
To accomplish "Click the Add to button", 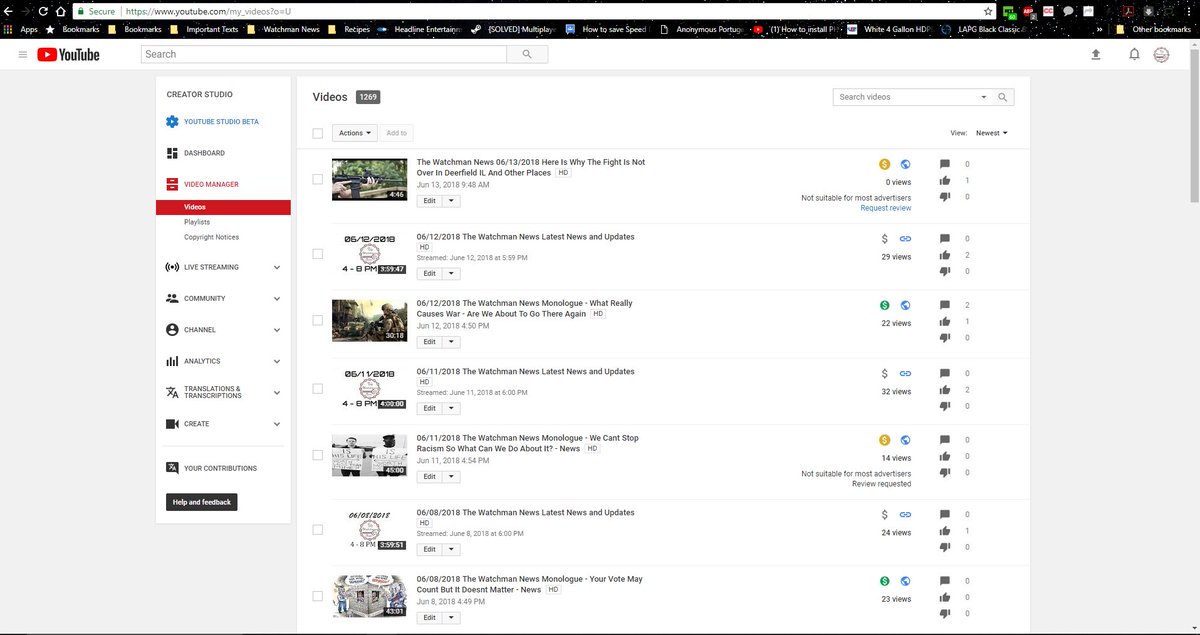I will pyautogui.click(x=397, y=133).
